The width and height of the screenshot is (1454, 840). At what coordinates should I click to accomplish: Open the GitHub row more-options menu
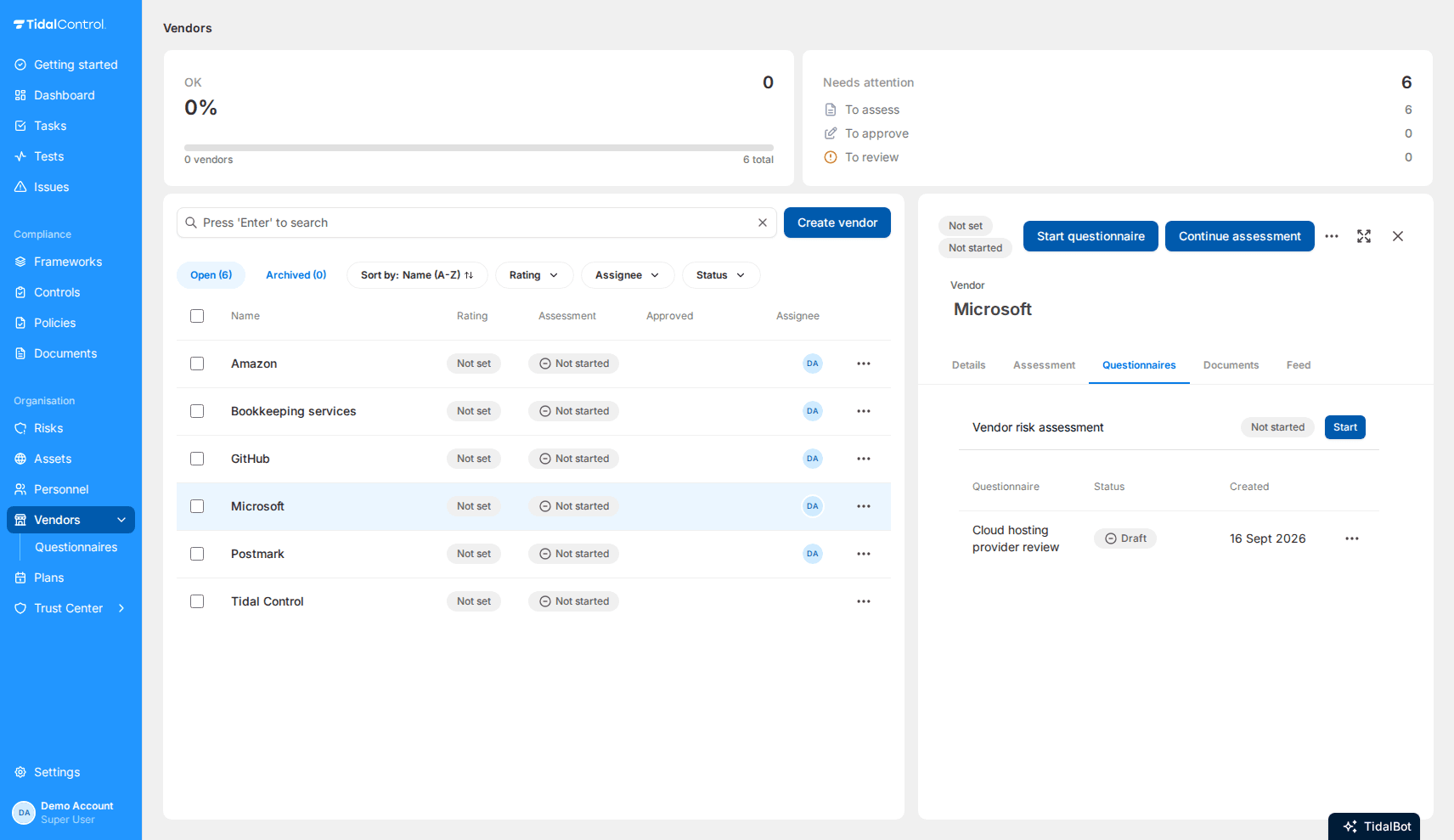click(864, 459)
